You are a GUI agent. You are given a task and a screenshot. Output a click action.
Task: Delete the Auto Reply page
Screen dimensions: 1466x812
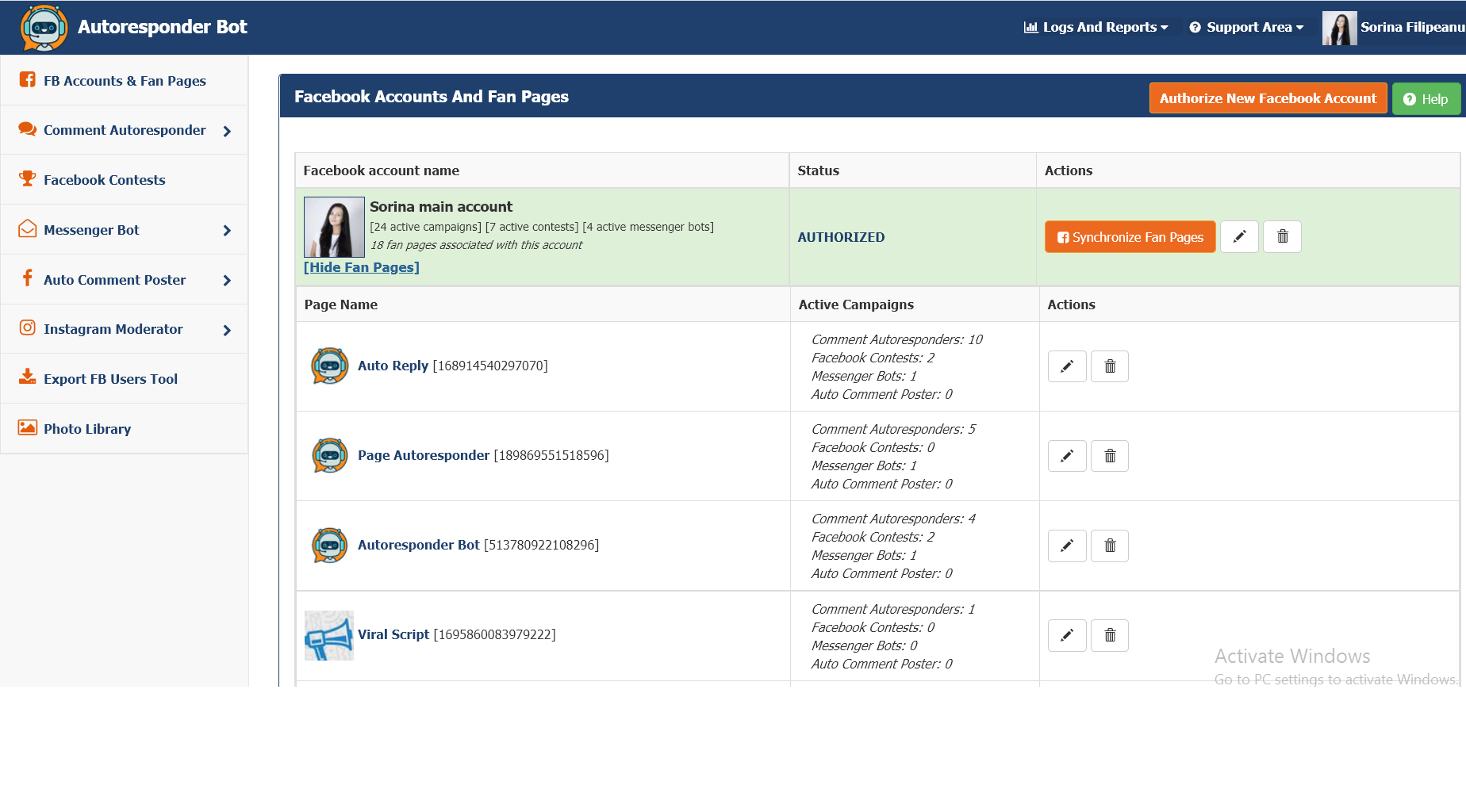(x=1110, y=366)
